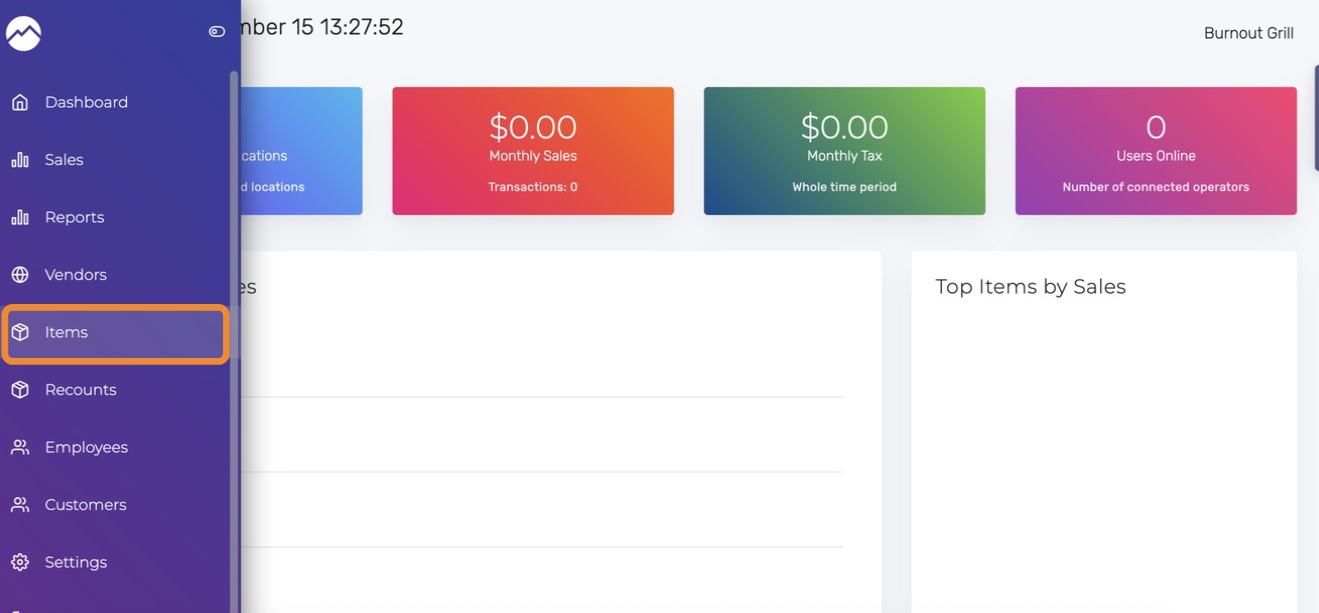Select Items in the sidebar
The image size is (1319, 613).
[115, 333]
